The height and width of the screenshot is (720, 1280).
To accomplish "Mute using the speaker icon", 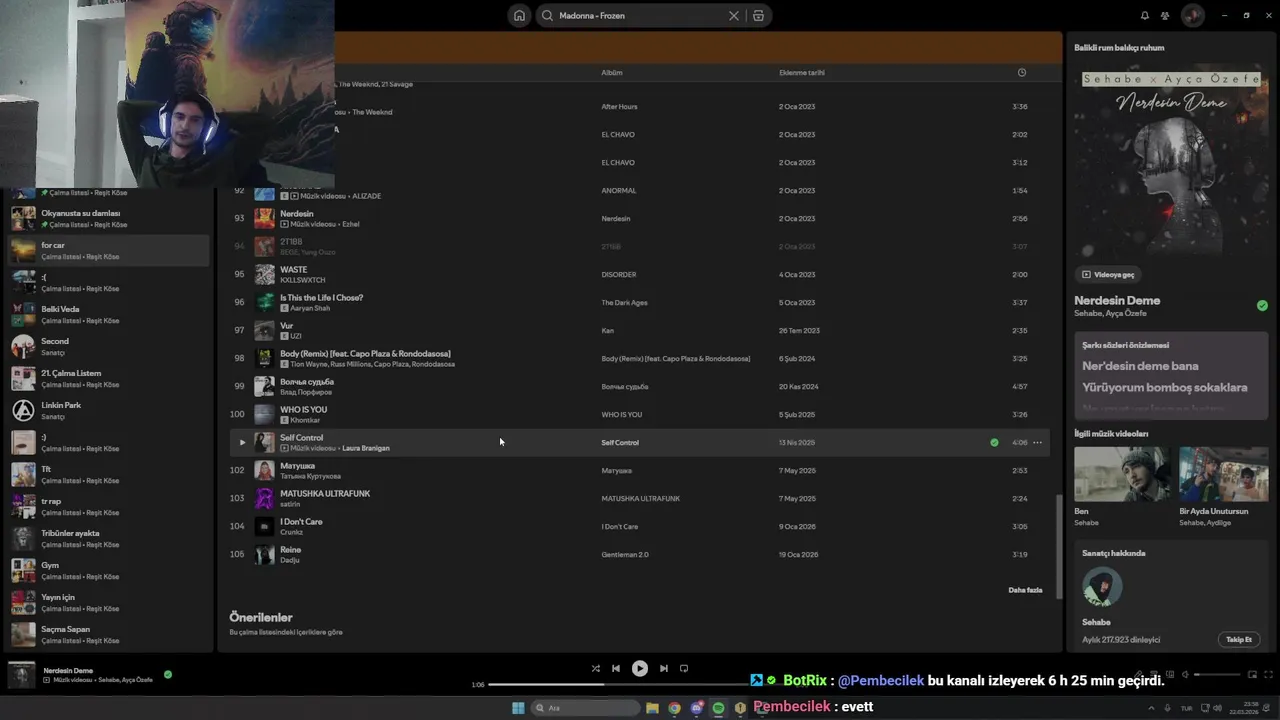I will pyautogui.click(x=1185, y=675).
